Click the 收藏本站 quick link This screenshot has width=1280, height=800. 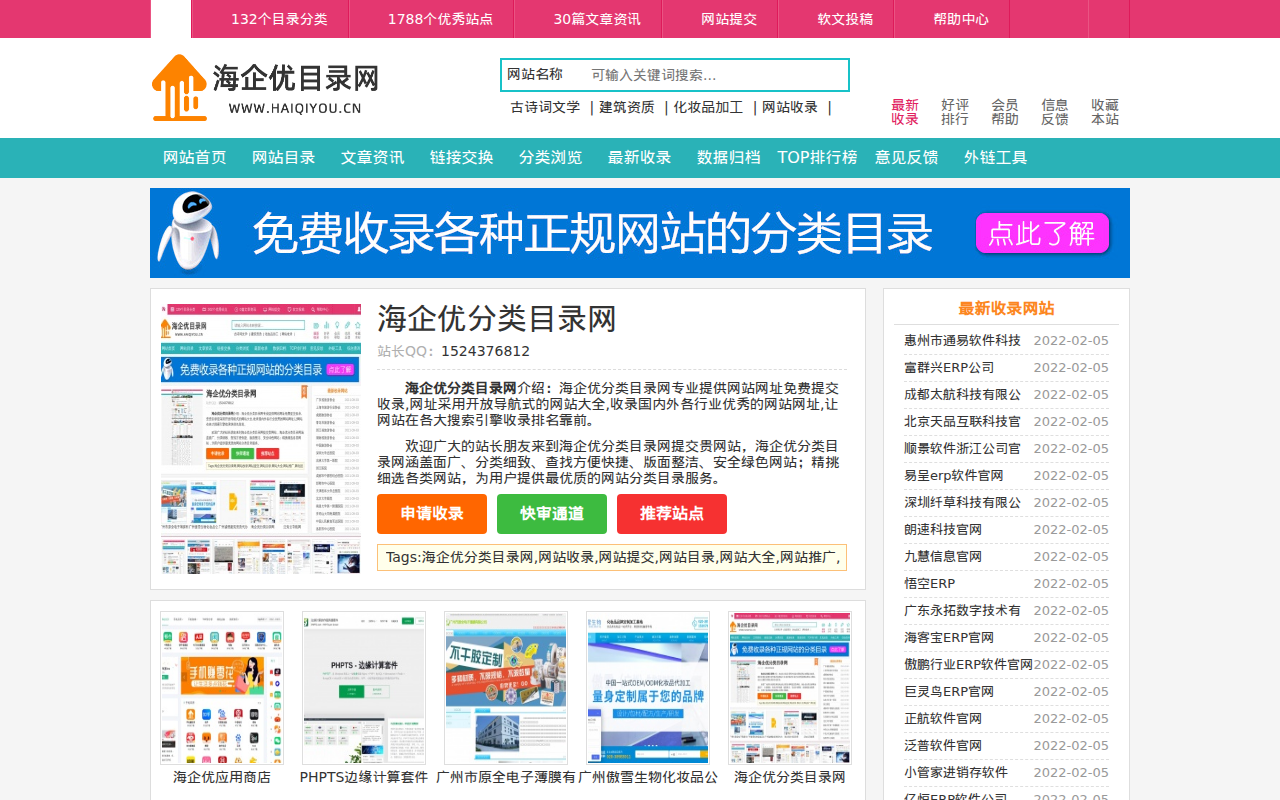(x=1104, y=112)
